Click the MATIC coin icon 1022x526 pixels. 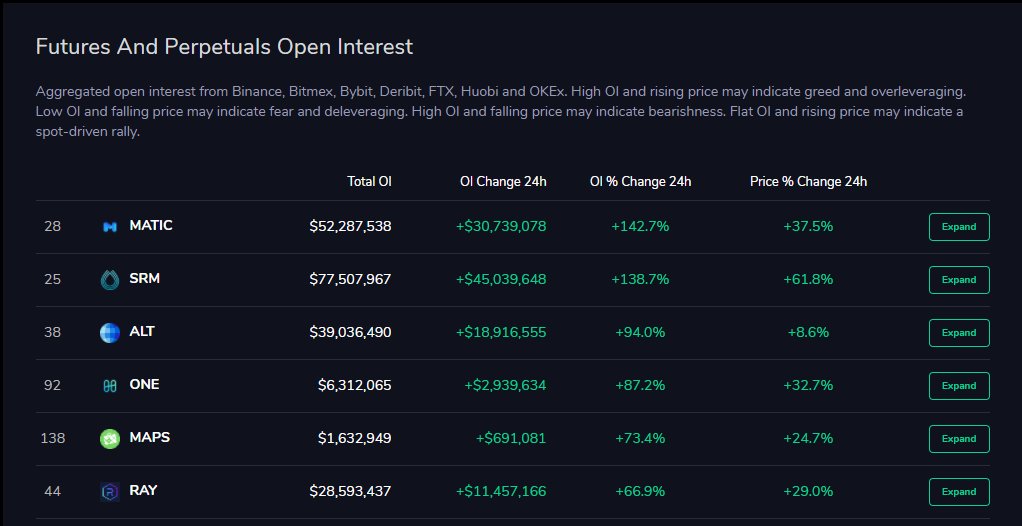click(110, 227)
